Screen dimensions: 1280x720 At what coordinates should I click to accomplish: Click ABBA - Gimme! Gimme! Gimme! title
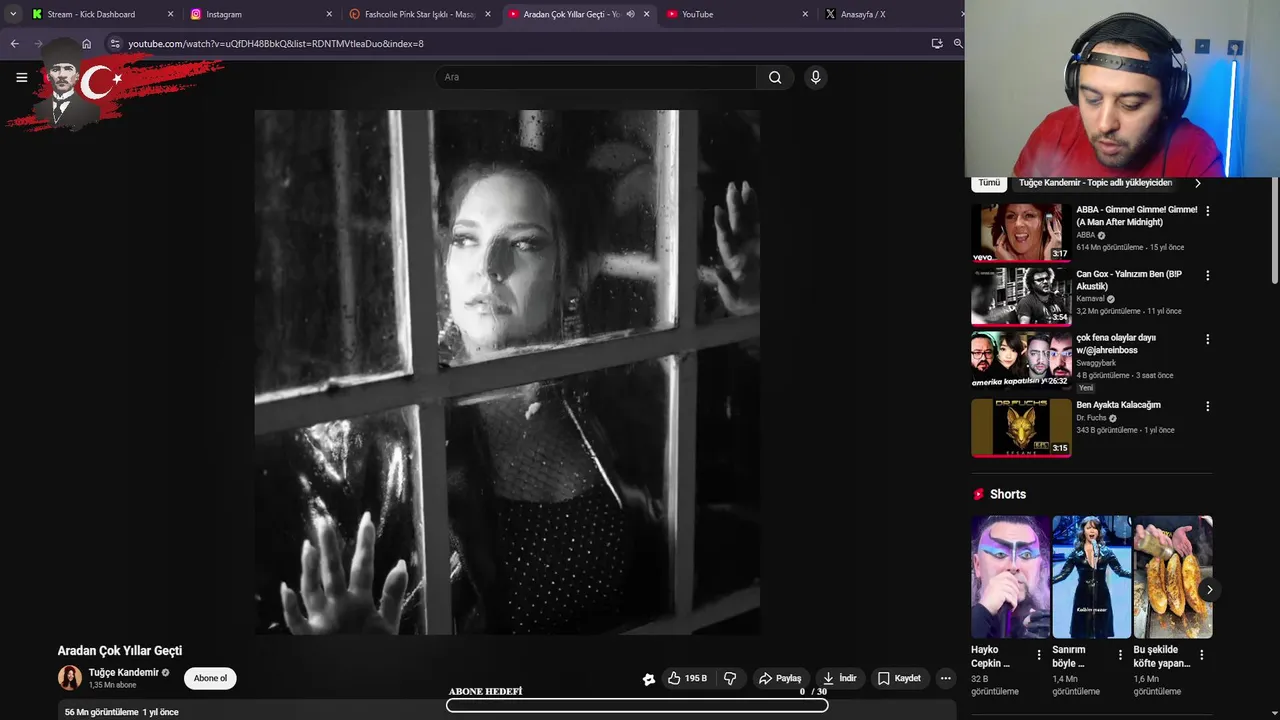point(1136,216)
